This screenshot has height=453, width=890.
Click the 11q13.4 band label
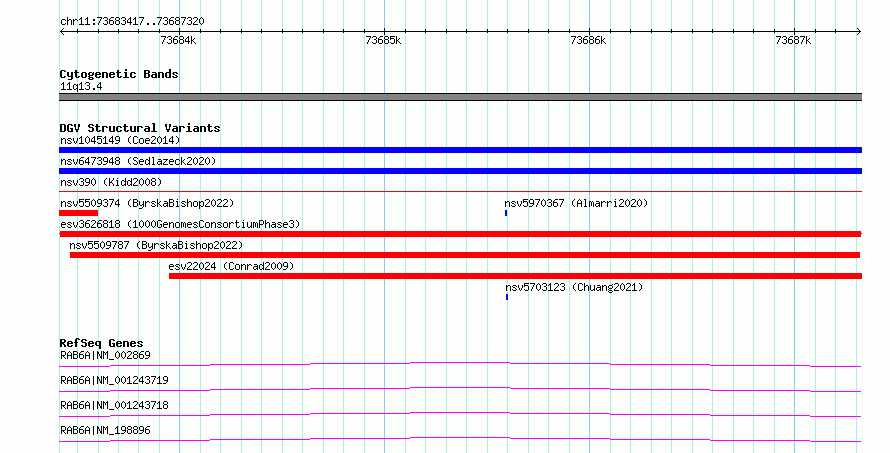[81, 86]
